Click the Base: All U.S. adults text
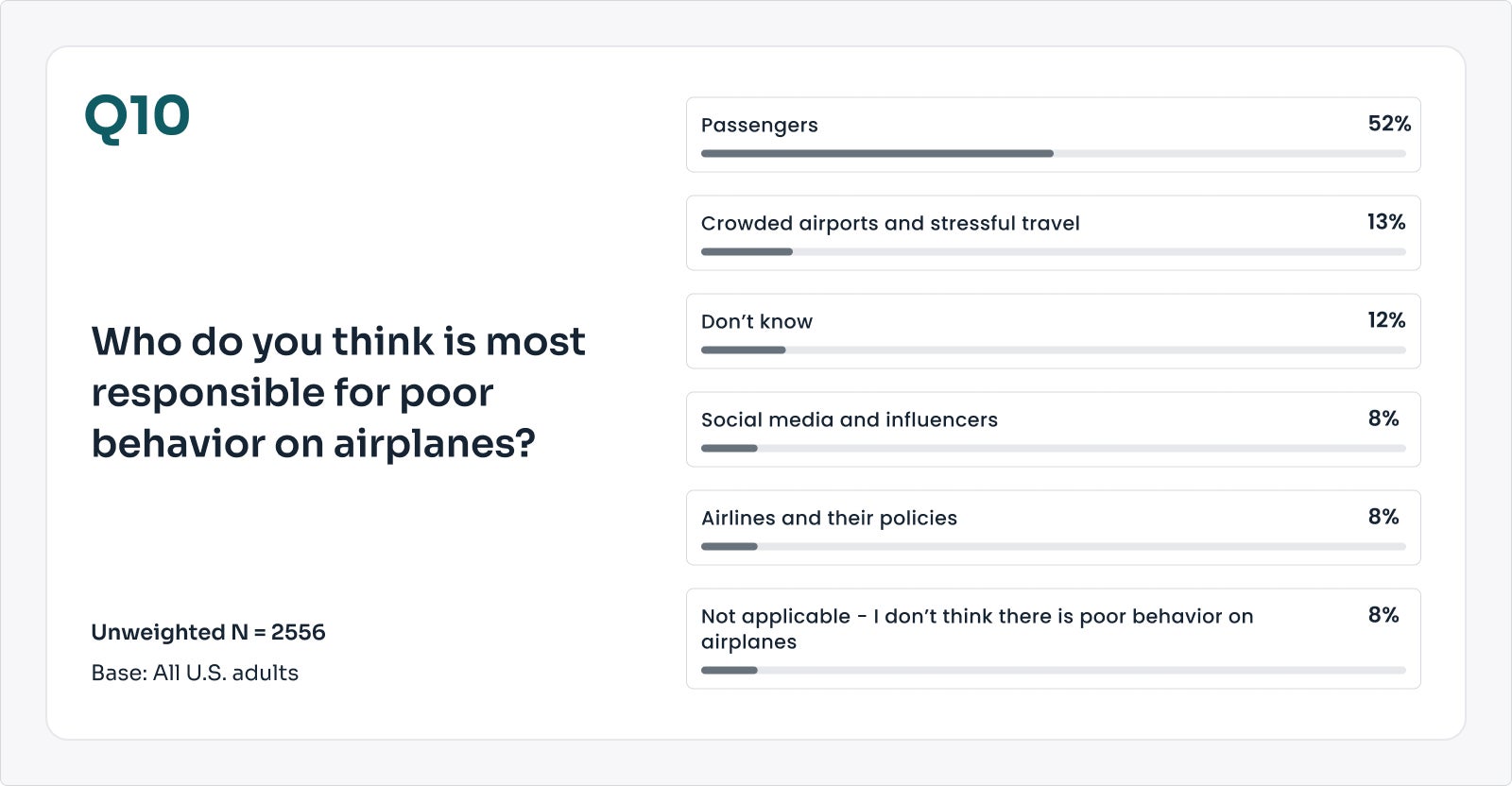This screenshot has width=1512, height=786. pos(195,673)
